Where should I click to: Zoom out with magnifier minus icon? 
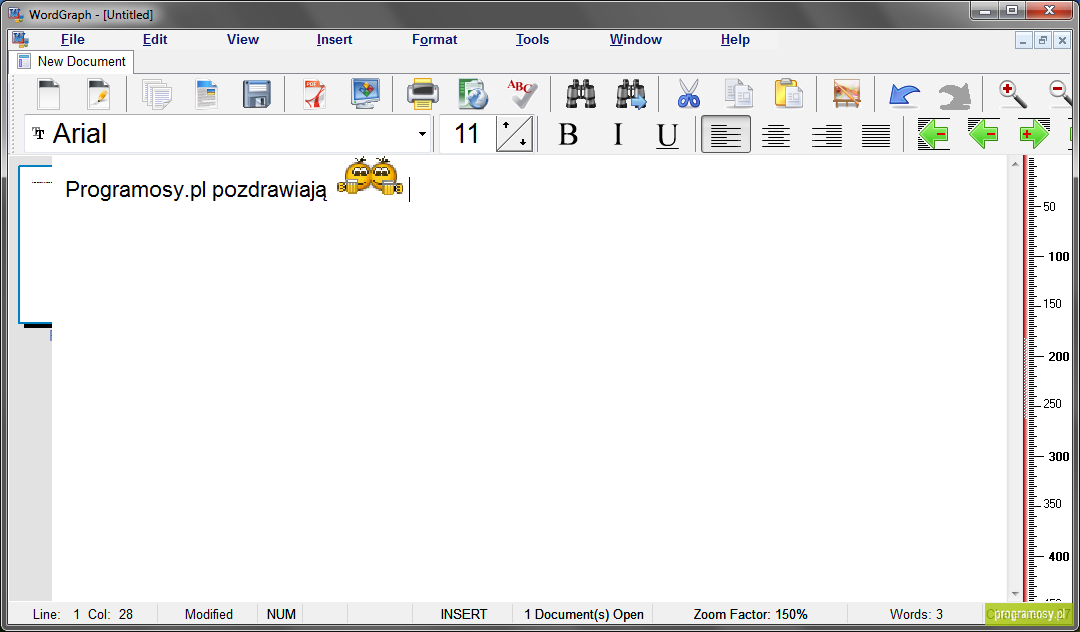coord(1061,94)
